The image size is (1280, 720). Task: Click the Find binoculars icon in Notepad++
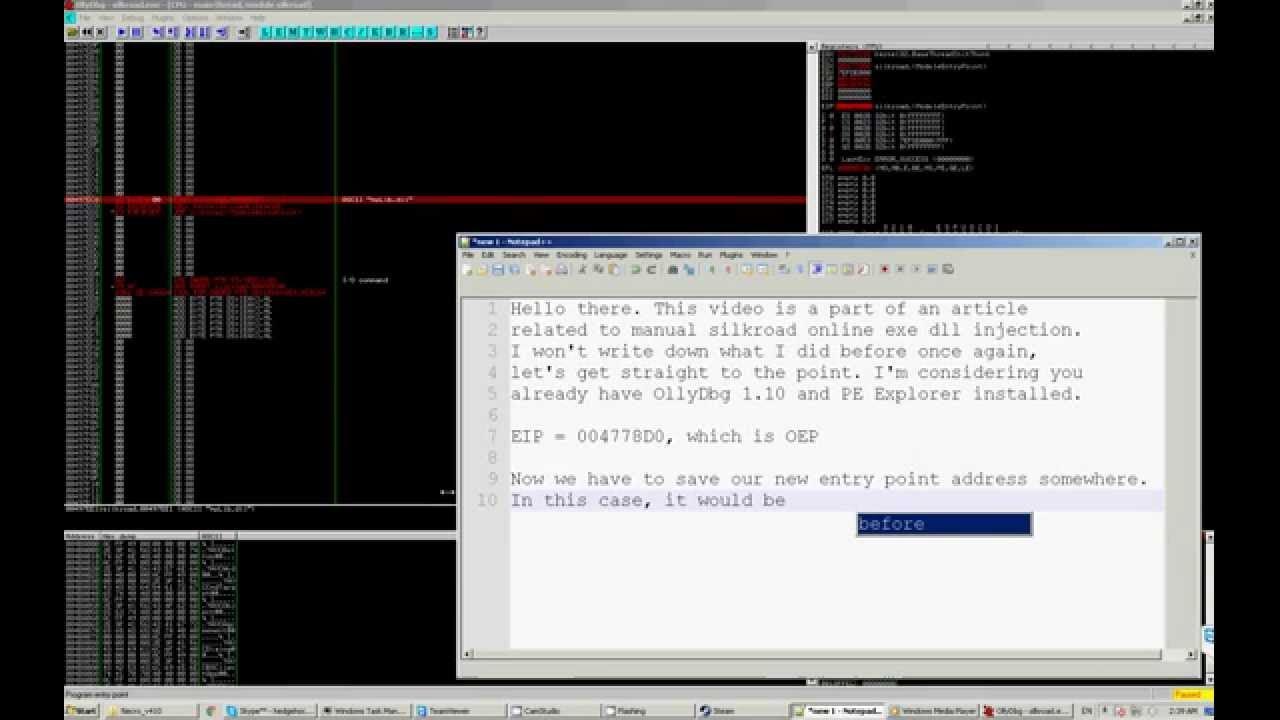(x=673, y=270)
